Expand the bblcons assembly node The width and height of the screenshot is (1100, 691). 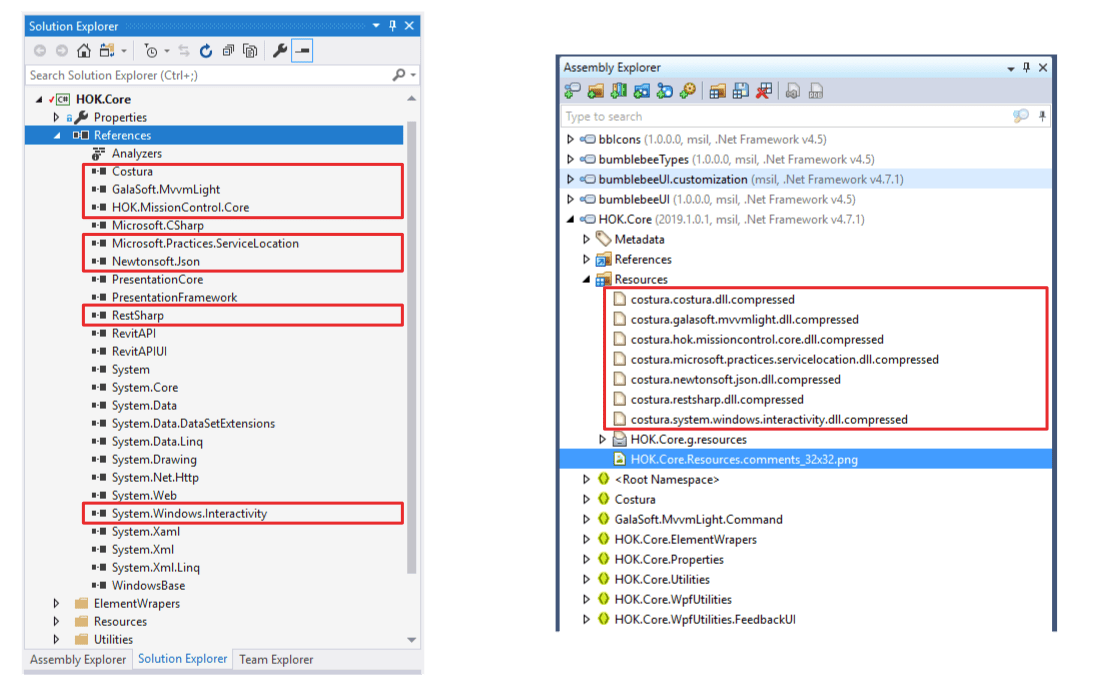click(x=570, y=139)
